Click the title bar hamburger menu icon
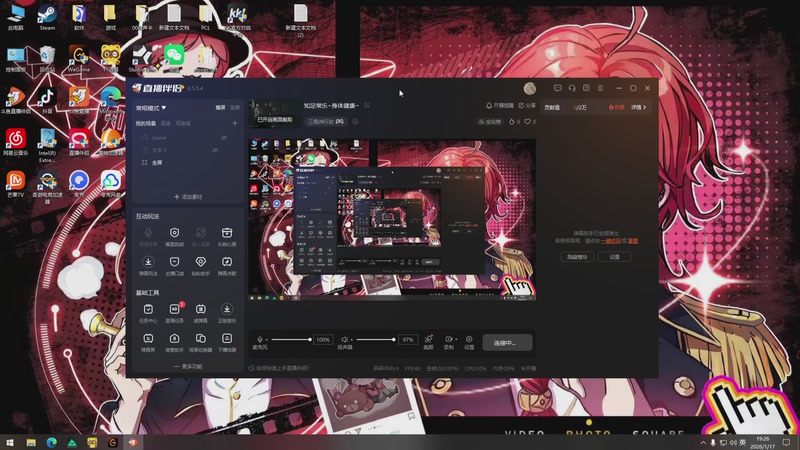Viewport: 800px width, 450px height. click(601, 88)
